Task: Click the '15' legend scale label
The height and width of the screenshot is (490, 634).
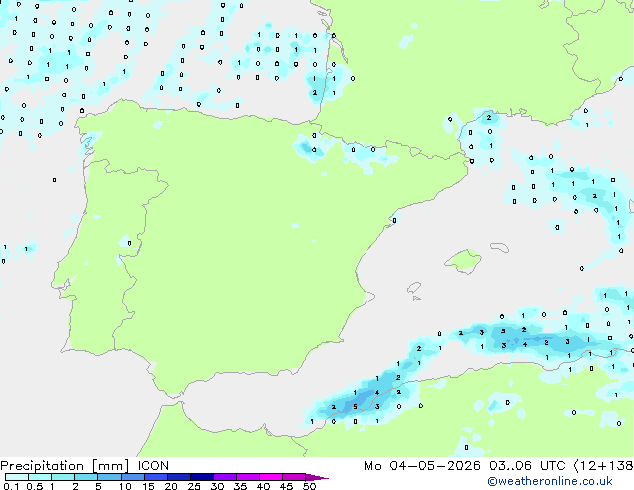Action: tap(148, 486)
